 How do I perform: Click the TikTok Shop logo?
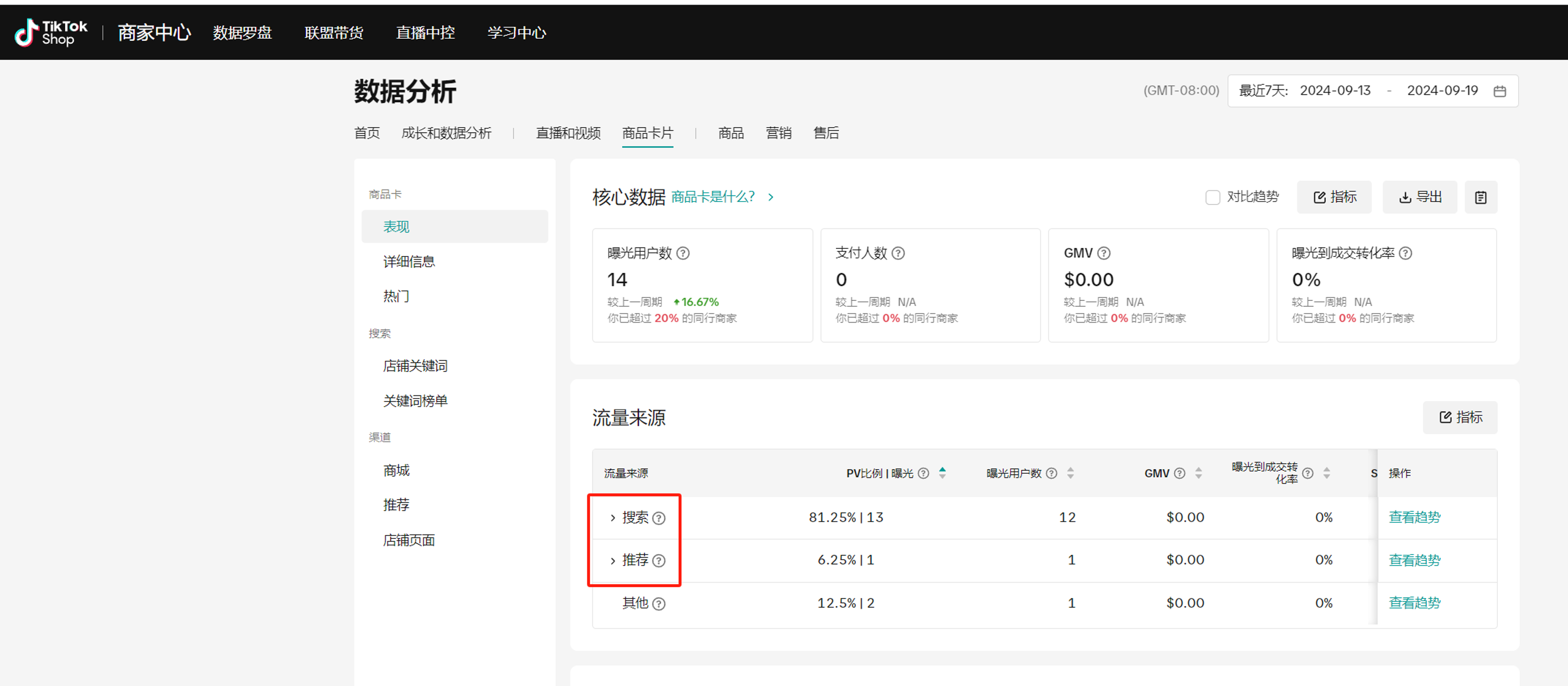[x=51, y=33]
